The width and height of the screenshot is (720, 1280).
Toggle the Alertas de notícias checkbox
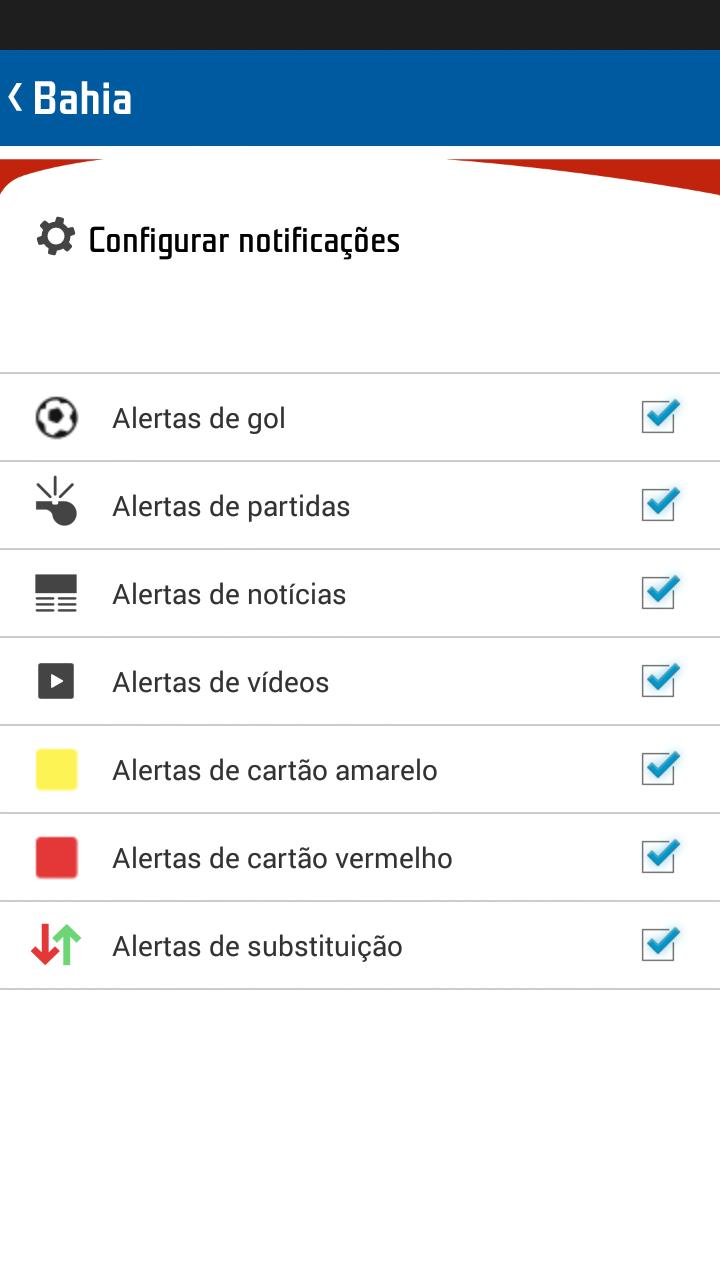point(660,592)
